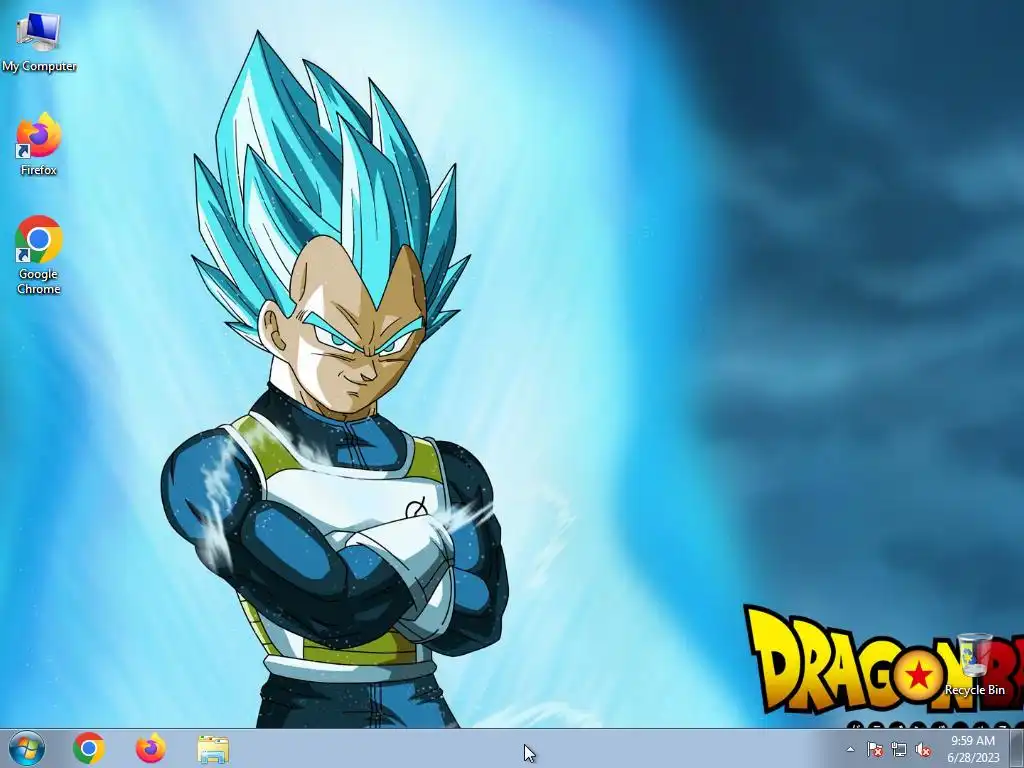
Task: Open the muted volume tray icon
Action: [923, 749]
